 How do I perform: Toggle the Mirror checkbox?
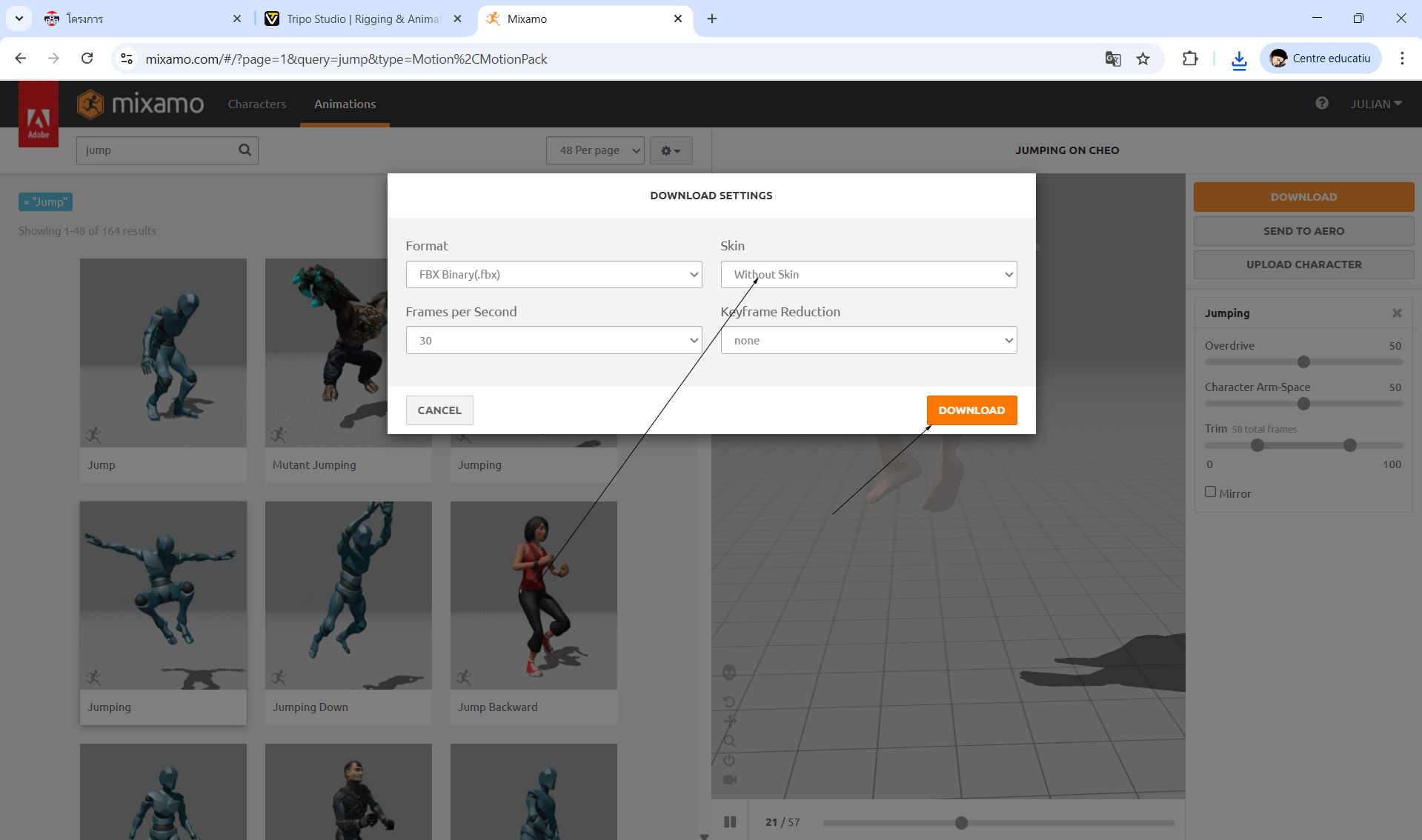[1210, 492]
